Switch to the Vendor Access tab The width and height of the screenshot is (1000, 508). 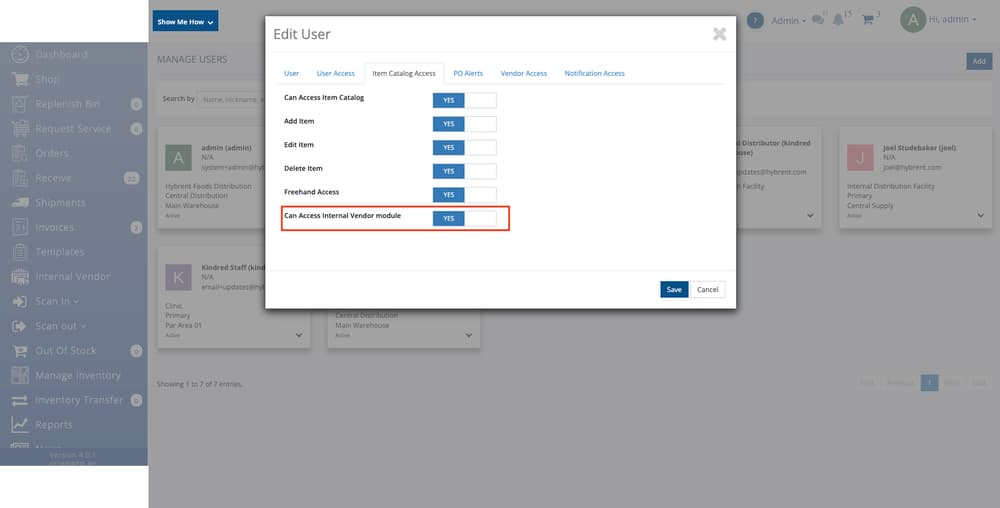tap(524, 73)
